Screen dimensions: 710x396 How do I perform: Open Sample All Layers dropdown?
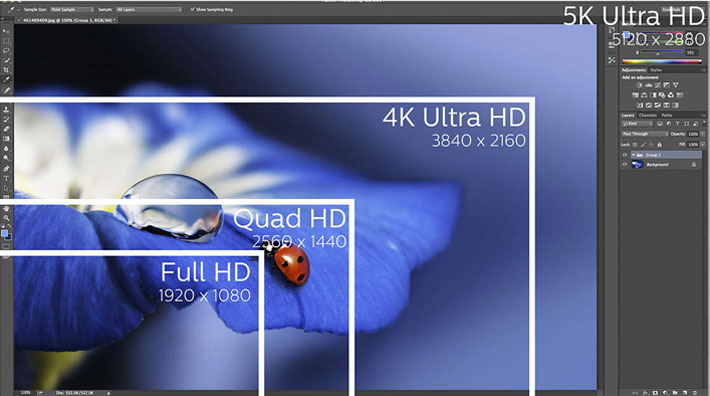pyautogui.click(x=148, y=9)
